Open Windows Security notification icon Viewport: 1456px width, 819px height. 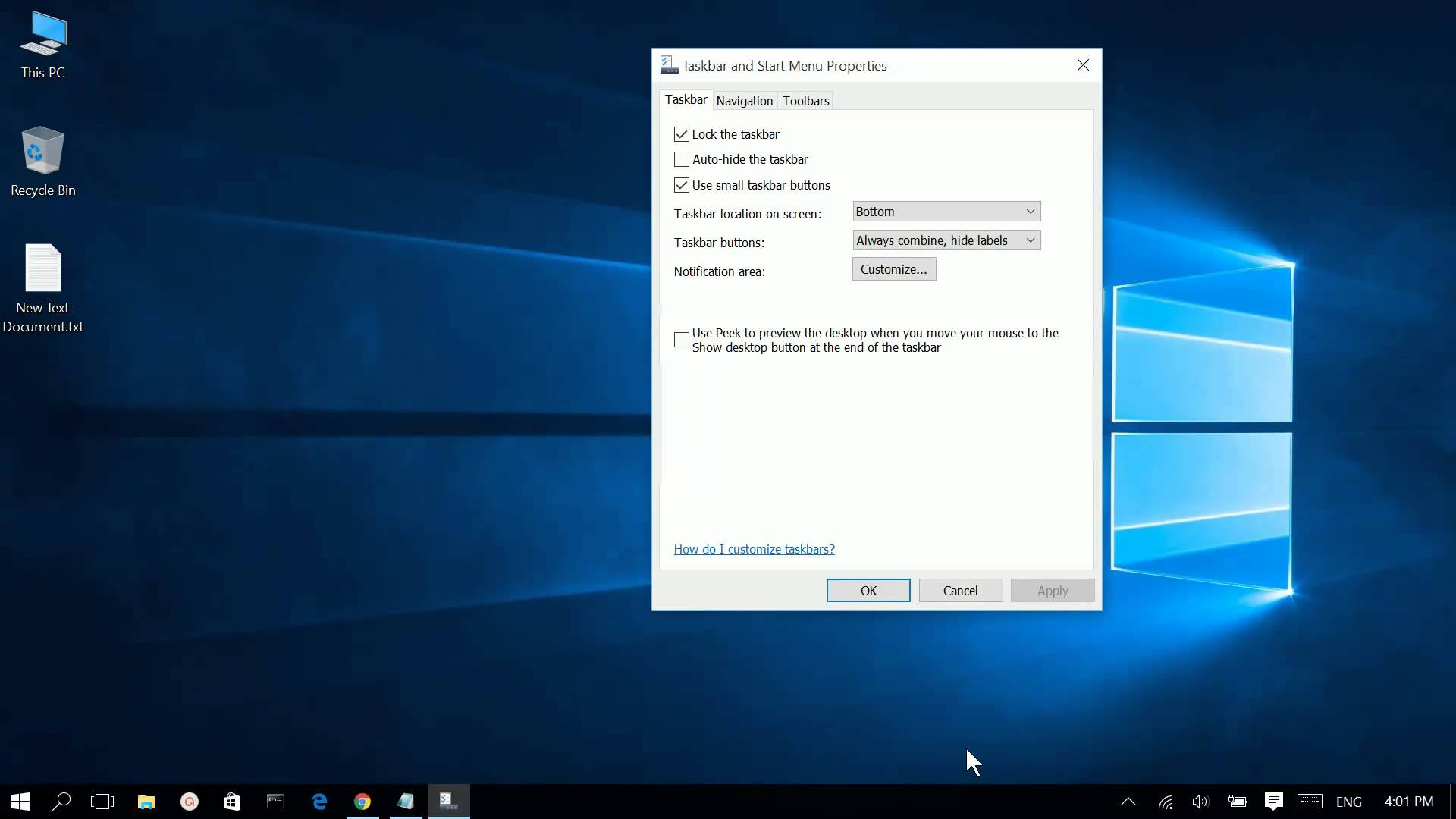pos(1128,801)
